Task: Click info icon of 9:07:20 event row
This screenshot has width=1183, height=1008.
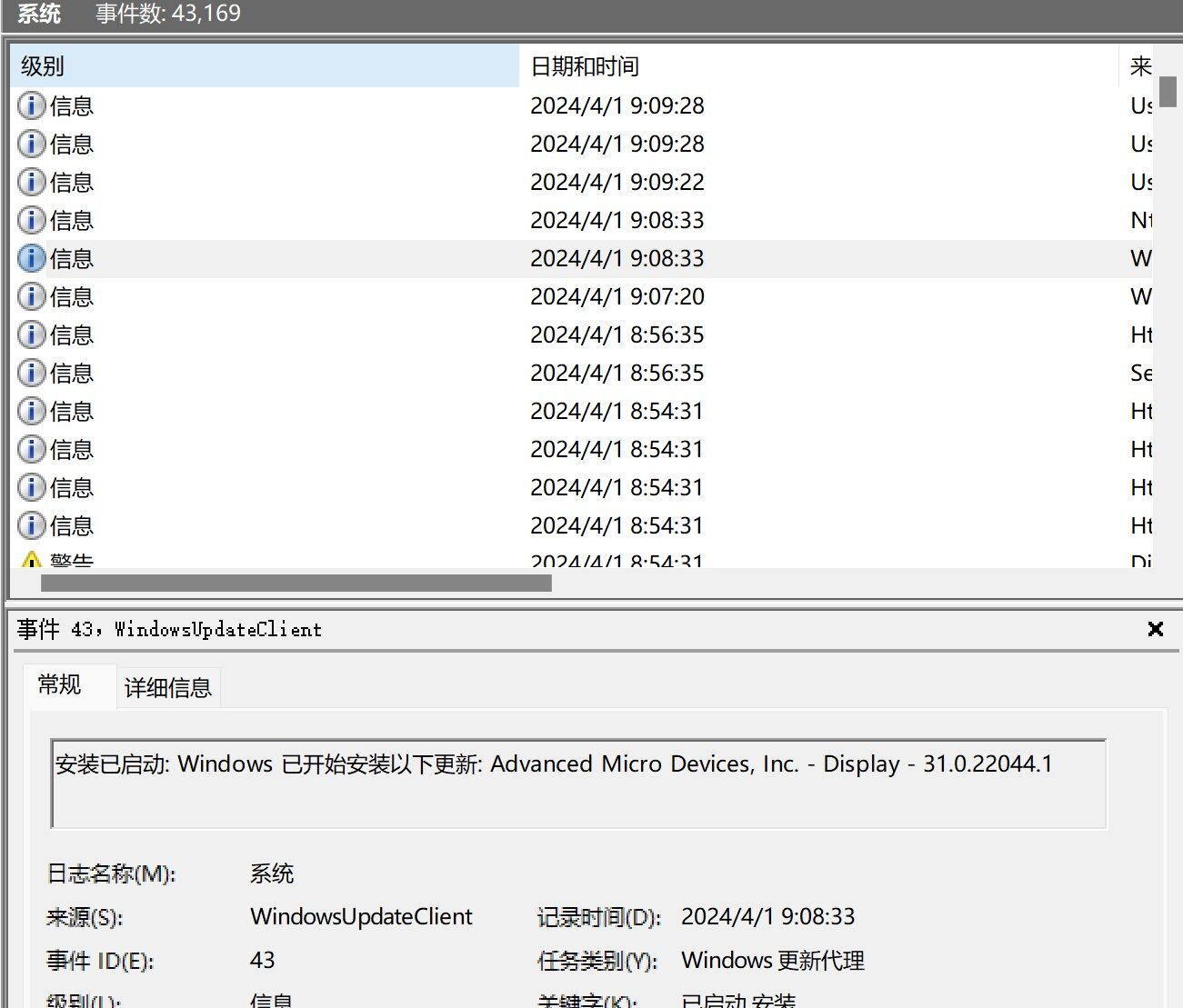Action: (32, 297)
